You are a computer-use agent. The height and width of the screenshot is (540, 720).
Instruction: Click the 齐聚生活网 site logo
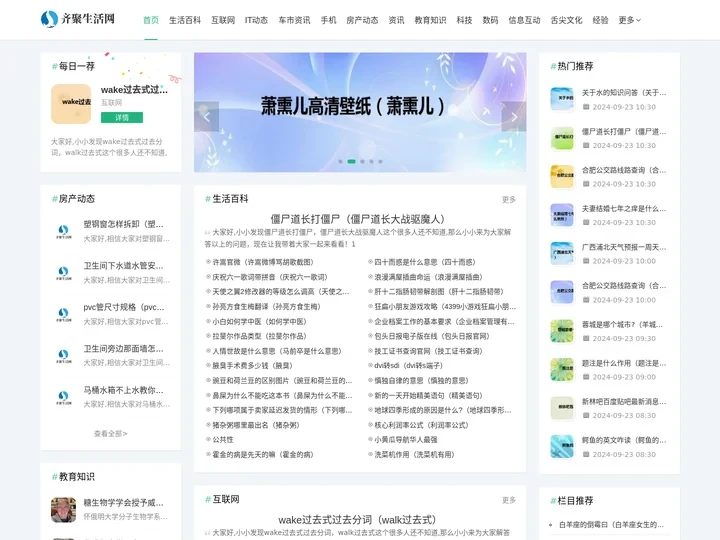(x=78, y=19)
